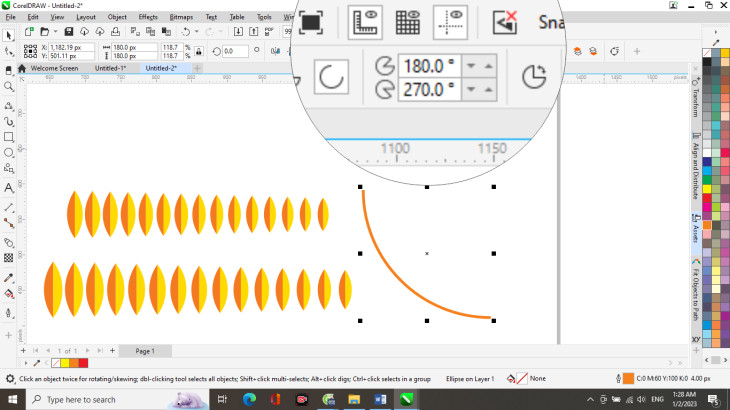Select the Crop tool

tap(8, 70)
